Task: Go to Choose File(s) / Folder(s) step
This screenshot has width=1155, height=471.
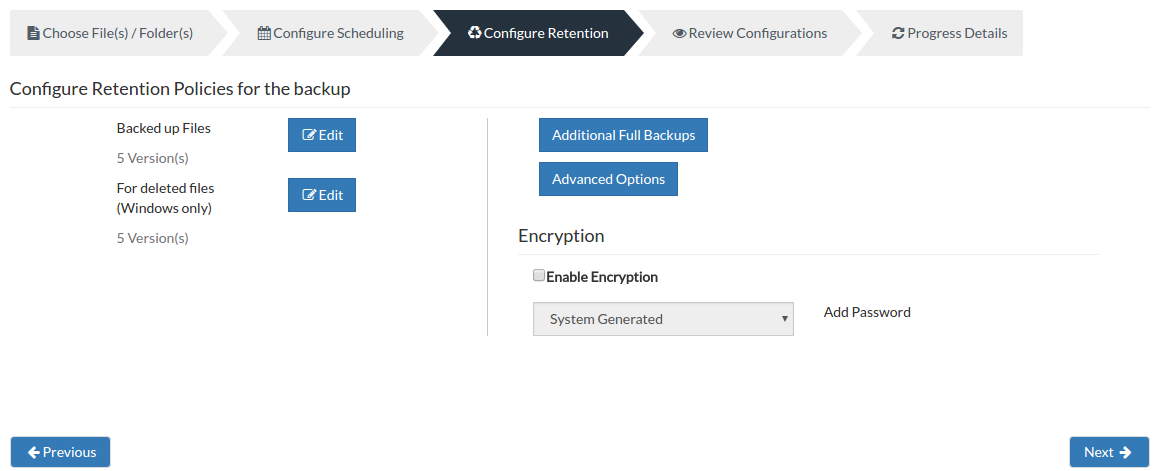Action: pos(110,33)
